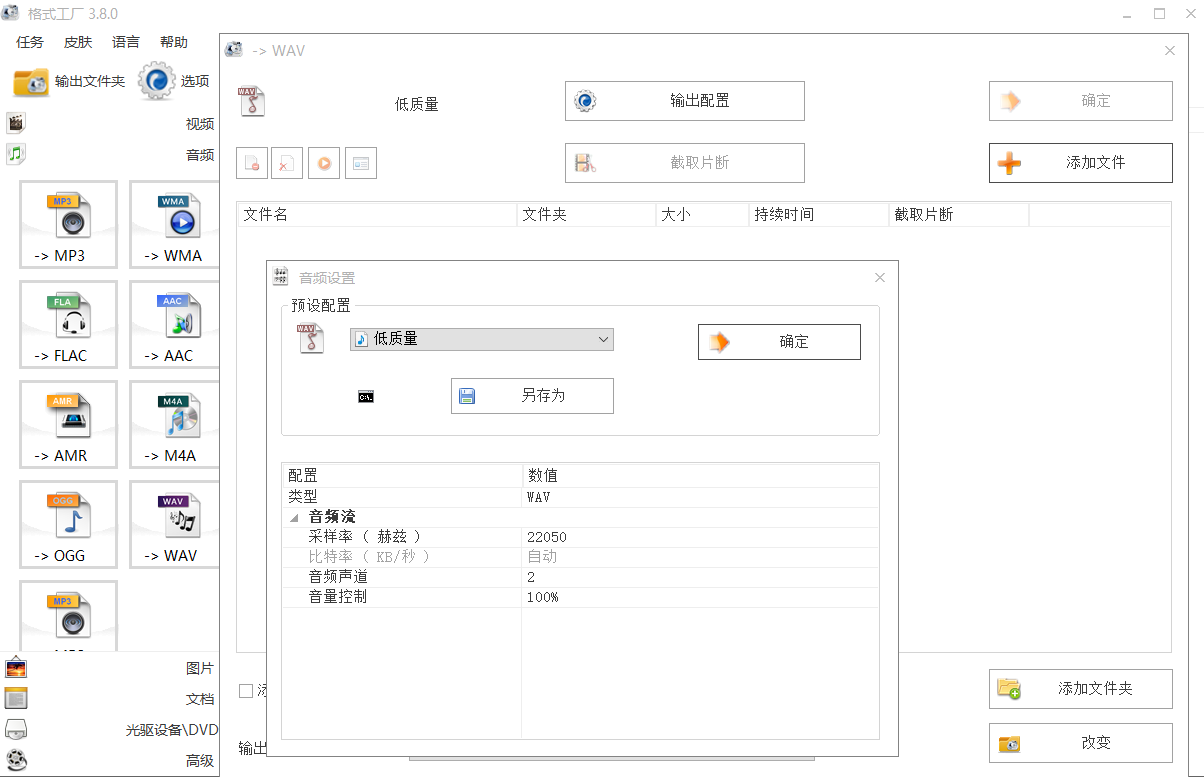The width and height of the screenshot is (1204, 777).
Task: Select the -> AAC conversion icon
Action: tap(173, 324)
